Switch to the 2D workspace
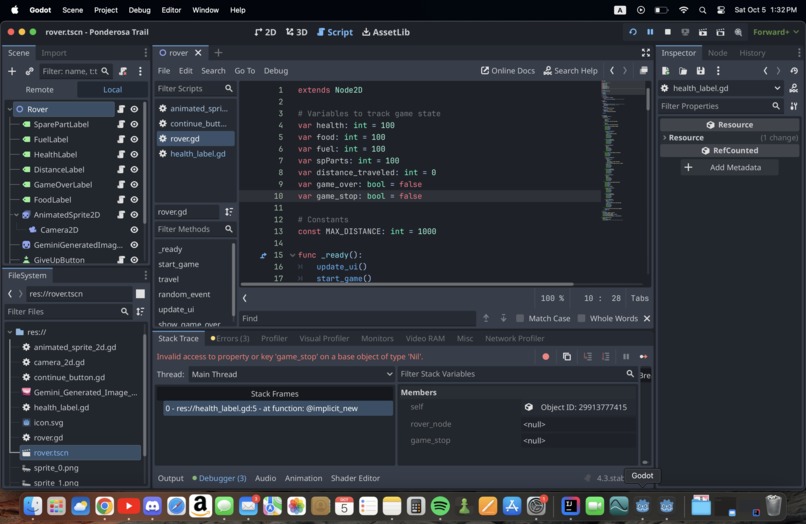Viewport: 806px width, 524px height. (x=265, y=32)
